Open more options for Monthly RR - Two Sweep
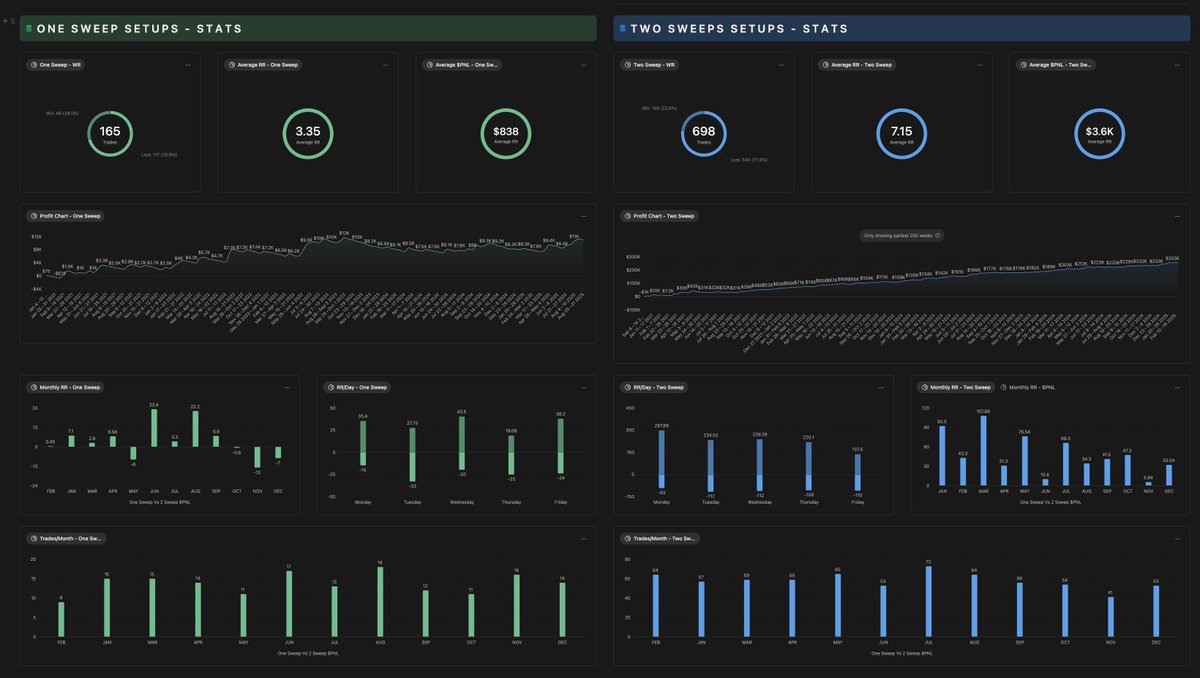The image size is (1200, 678). [1176, 387]
